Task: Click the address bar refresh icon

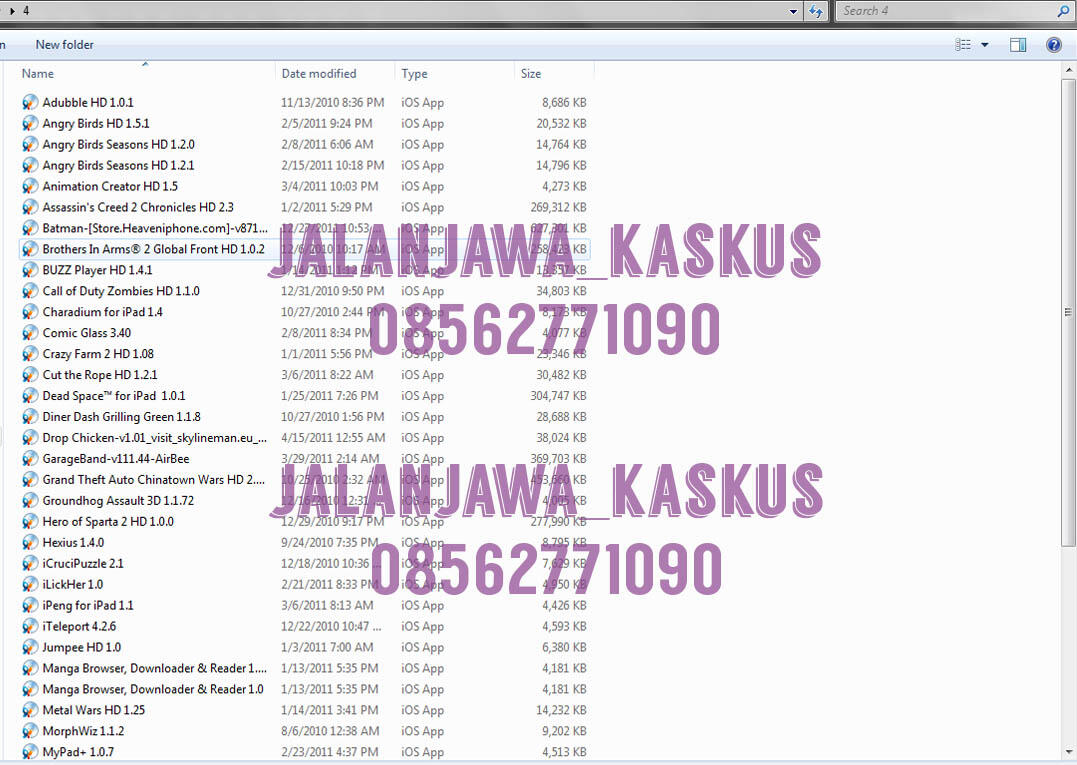Action: (x=816, y=11)
